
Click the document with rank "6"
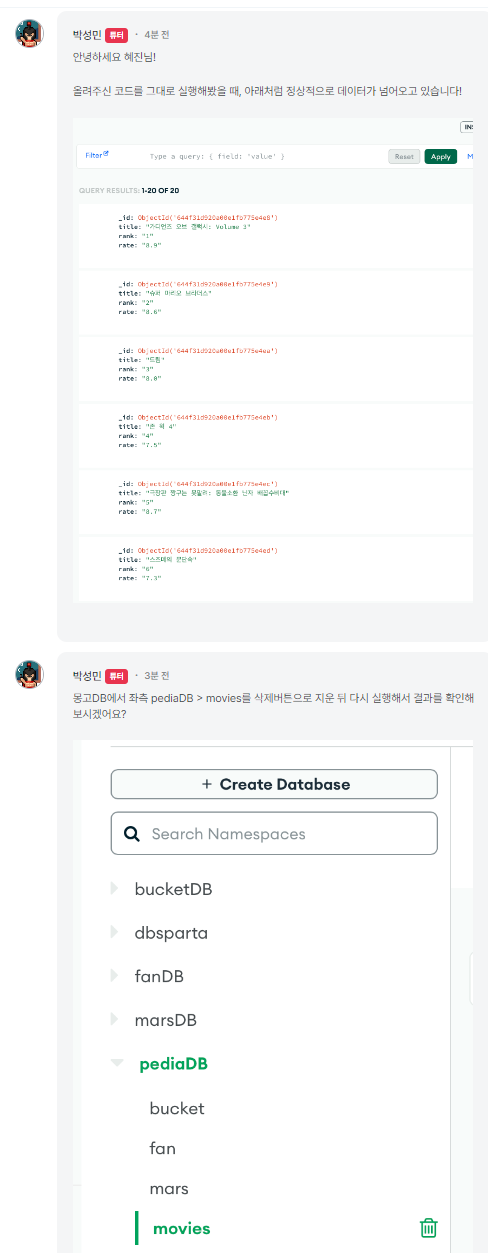coord(275,568)
